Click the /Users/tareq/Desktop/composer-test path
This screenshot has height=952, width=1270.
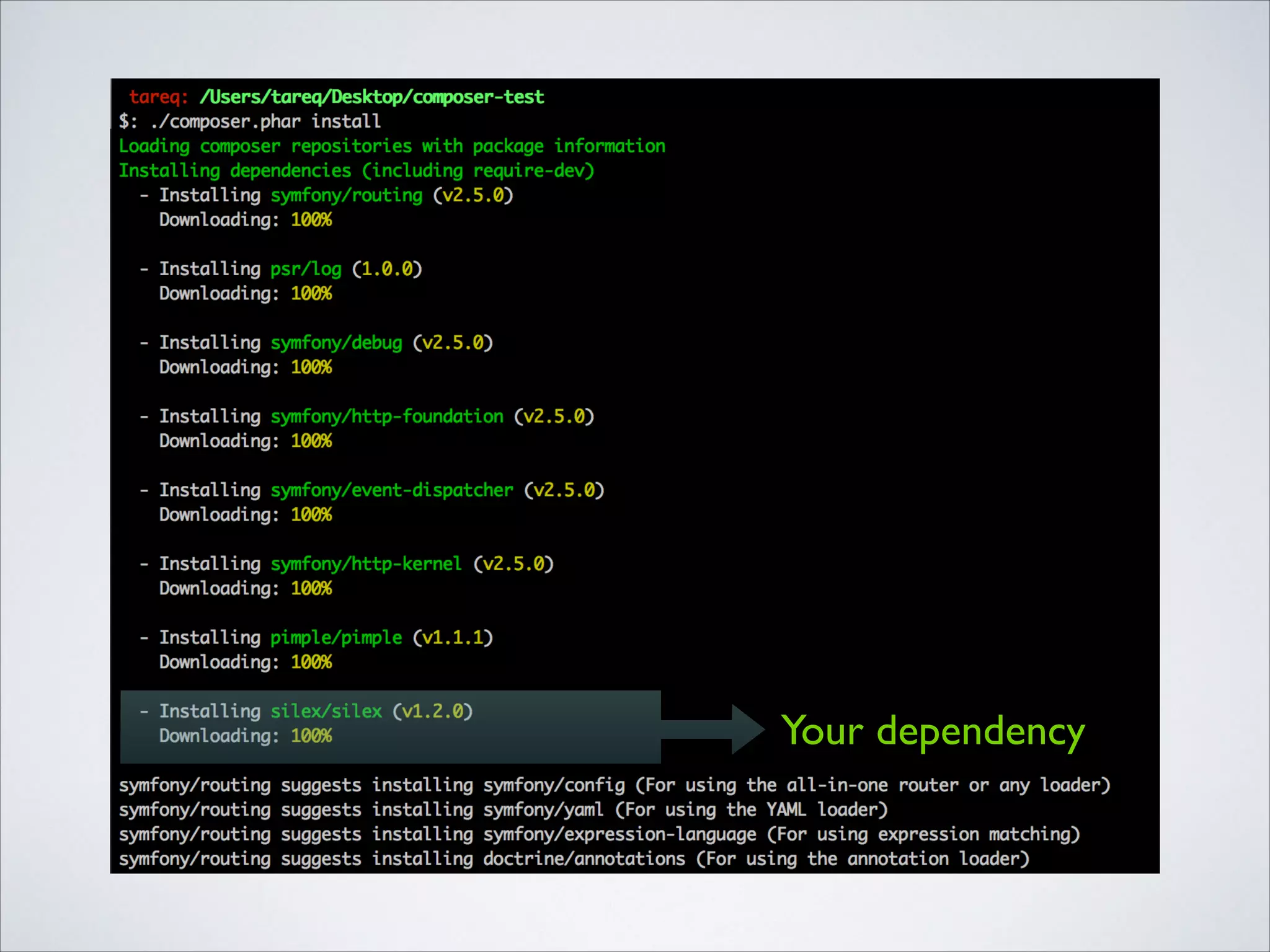coord(371,97)
